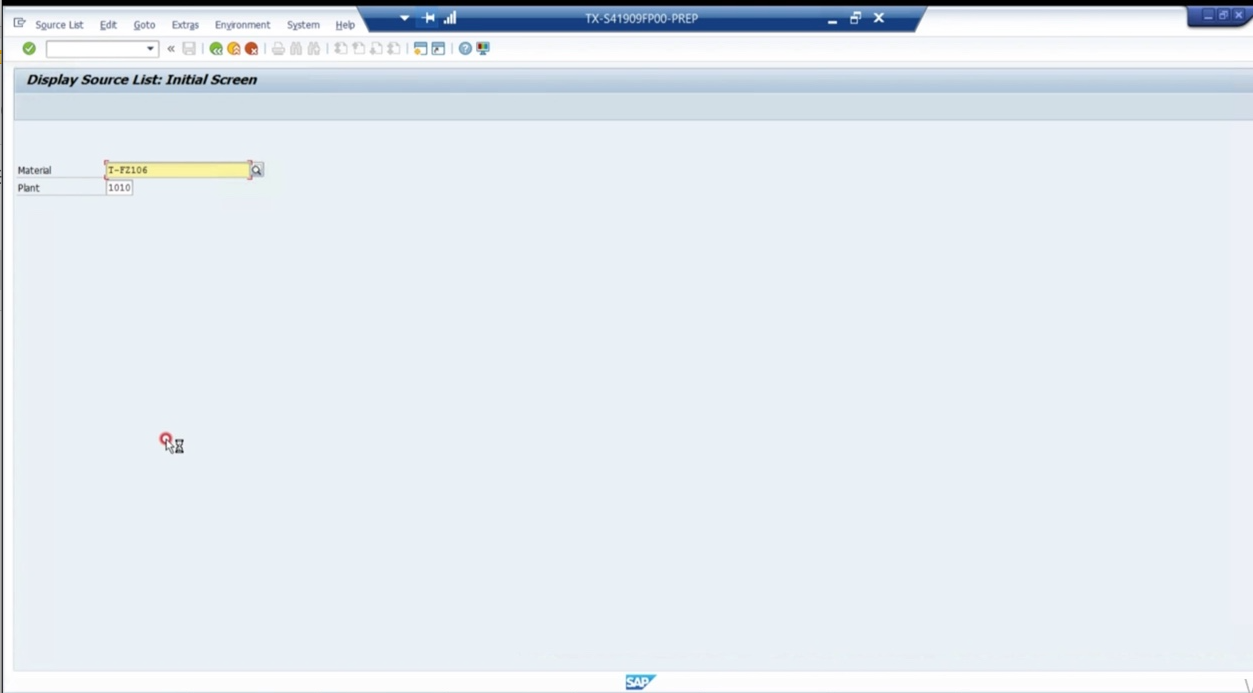The image size is (1253, 693).
Task: Open the System menu
Action: 303,25
